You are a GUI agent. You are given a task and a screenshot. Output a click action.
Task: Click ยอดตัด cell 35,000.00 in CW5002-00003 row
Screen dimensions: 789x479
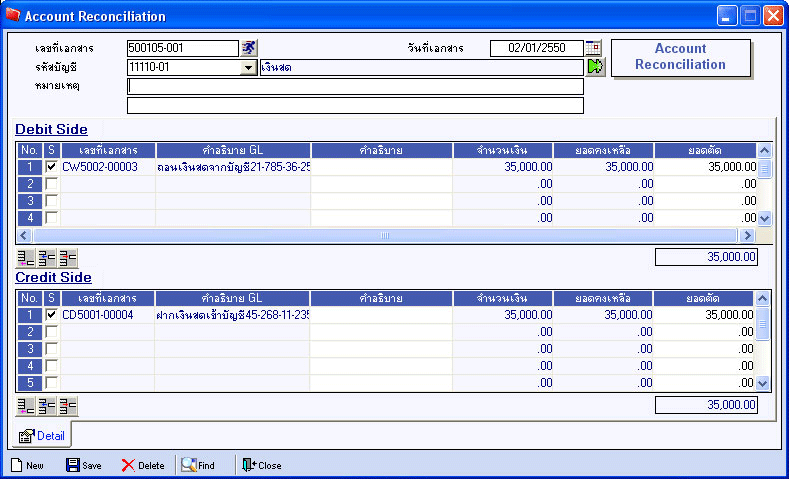[x=705, y=167]
